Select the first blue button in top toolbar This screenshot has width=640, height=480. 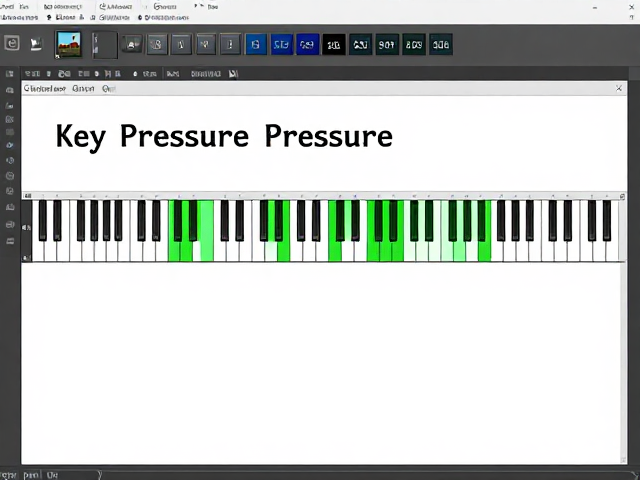coord(256,44)
